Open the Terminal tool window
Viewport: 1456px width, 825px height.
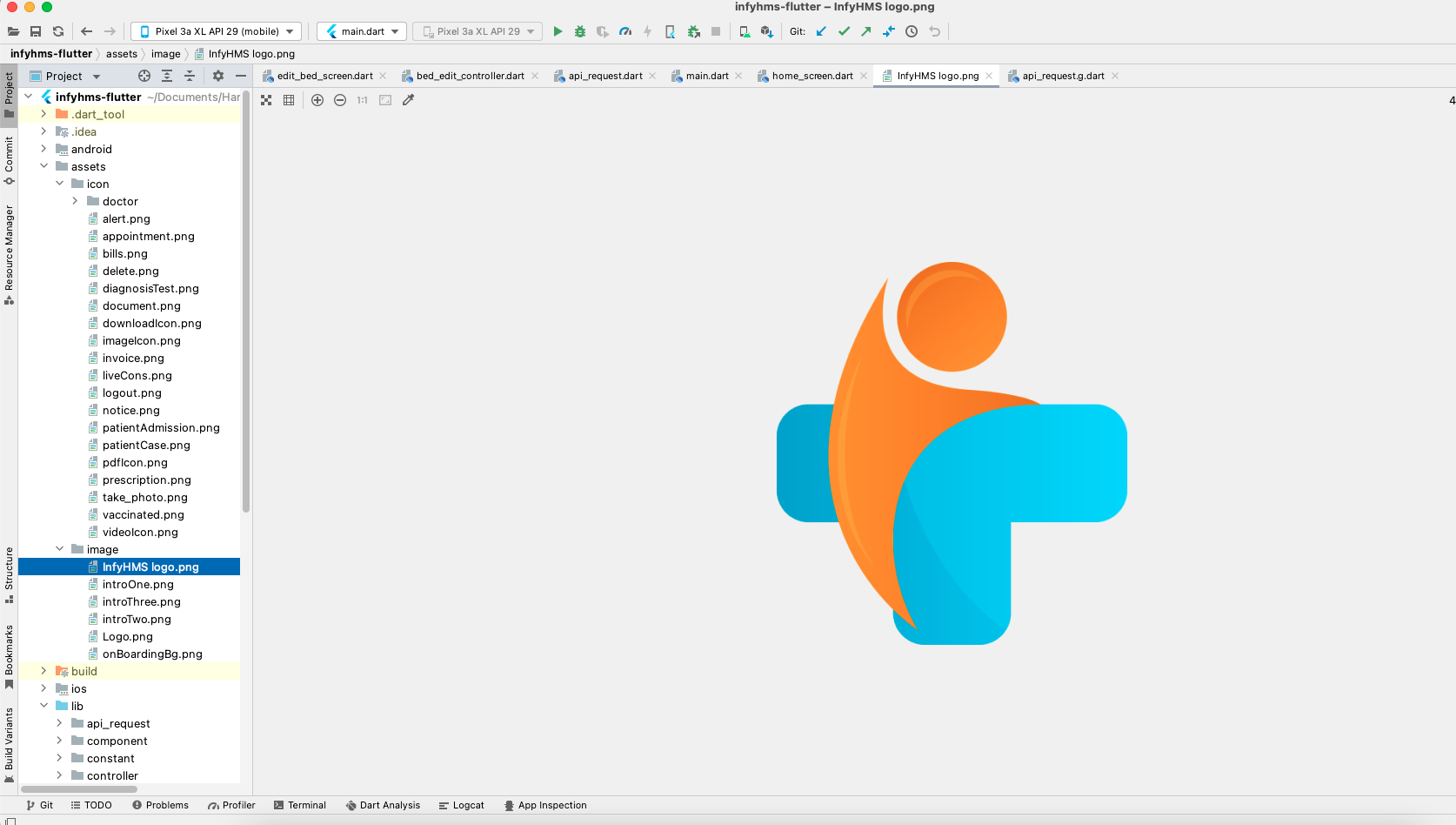click(300, 805)
